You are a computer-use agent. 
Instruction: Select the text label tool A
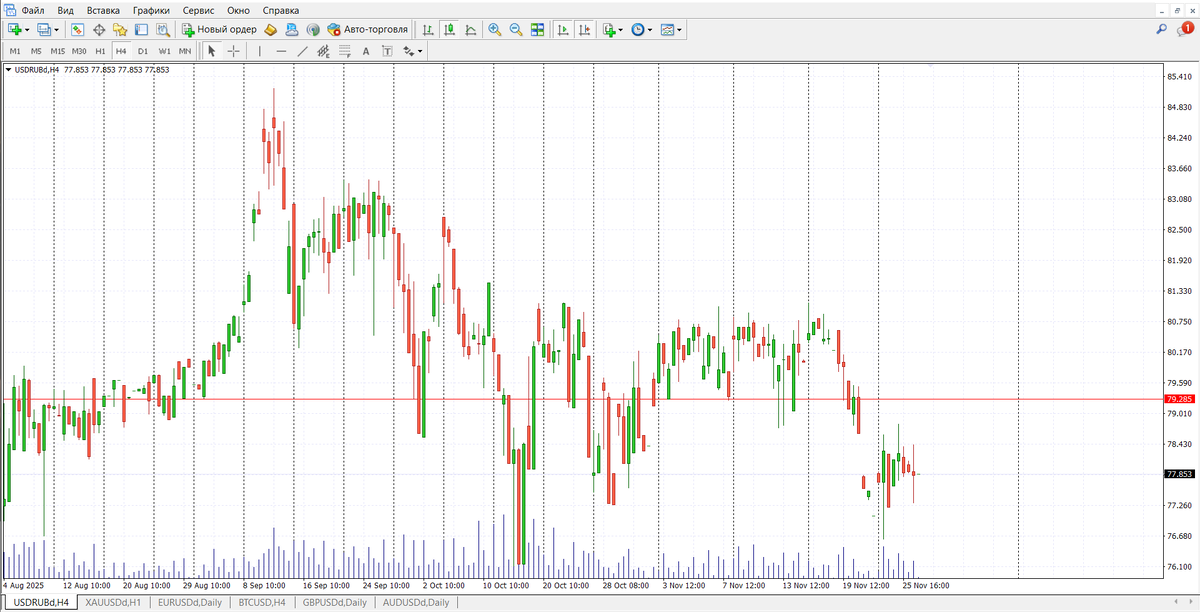click(x=365, y=51)
